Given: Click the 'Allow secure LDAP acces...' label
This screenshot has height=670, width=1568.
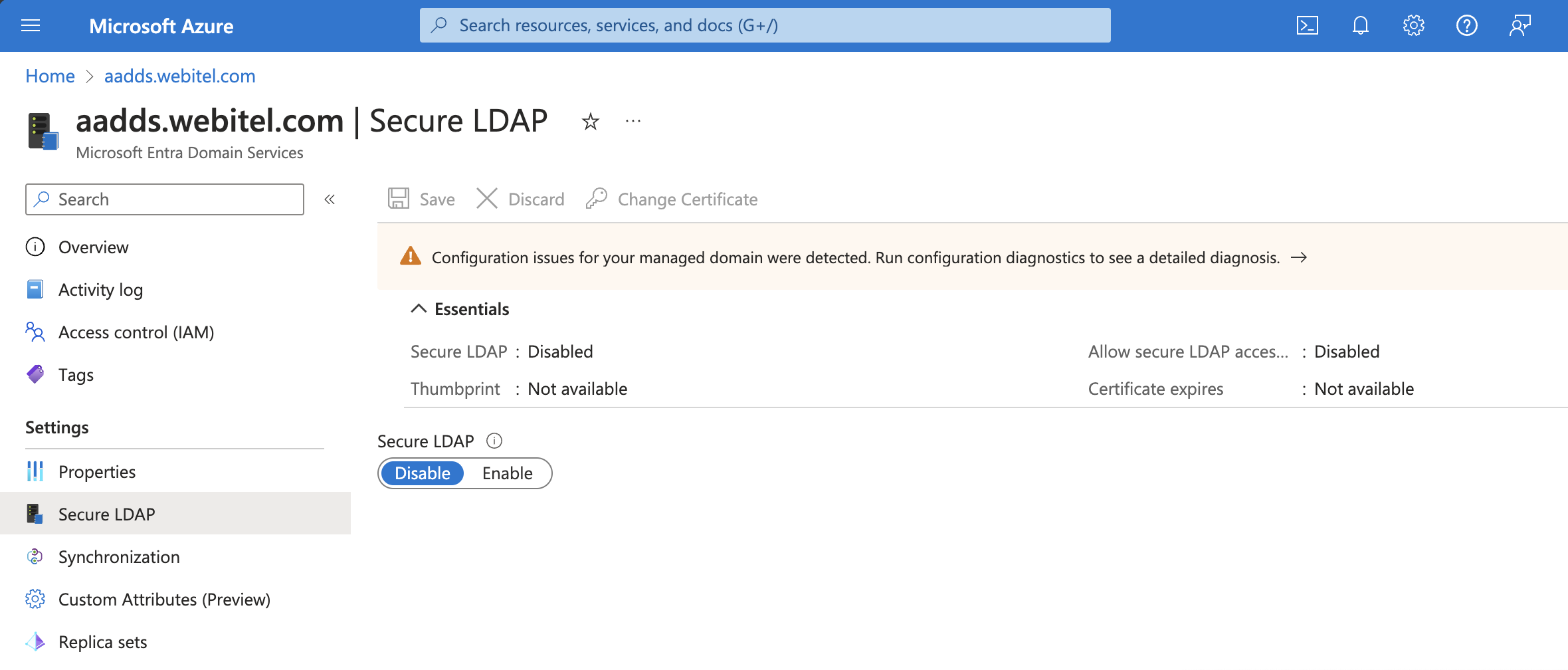Looking at the screenshot, I should (x=1188, y=352).
